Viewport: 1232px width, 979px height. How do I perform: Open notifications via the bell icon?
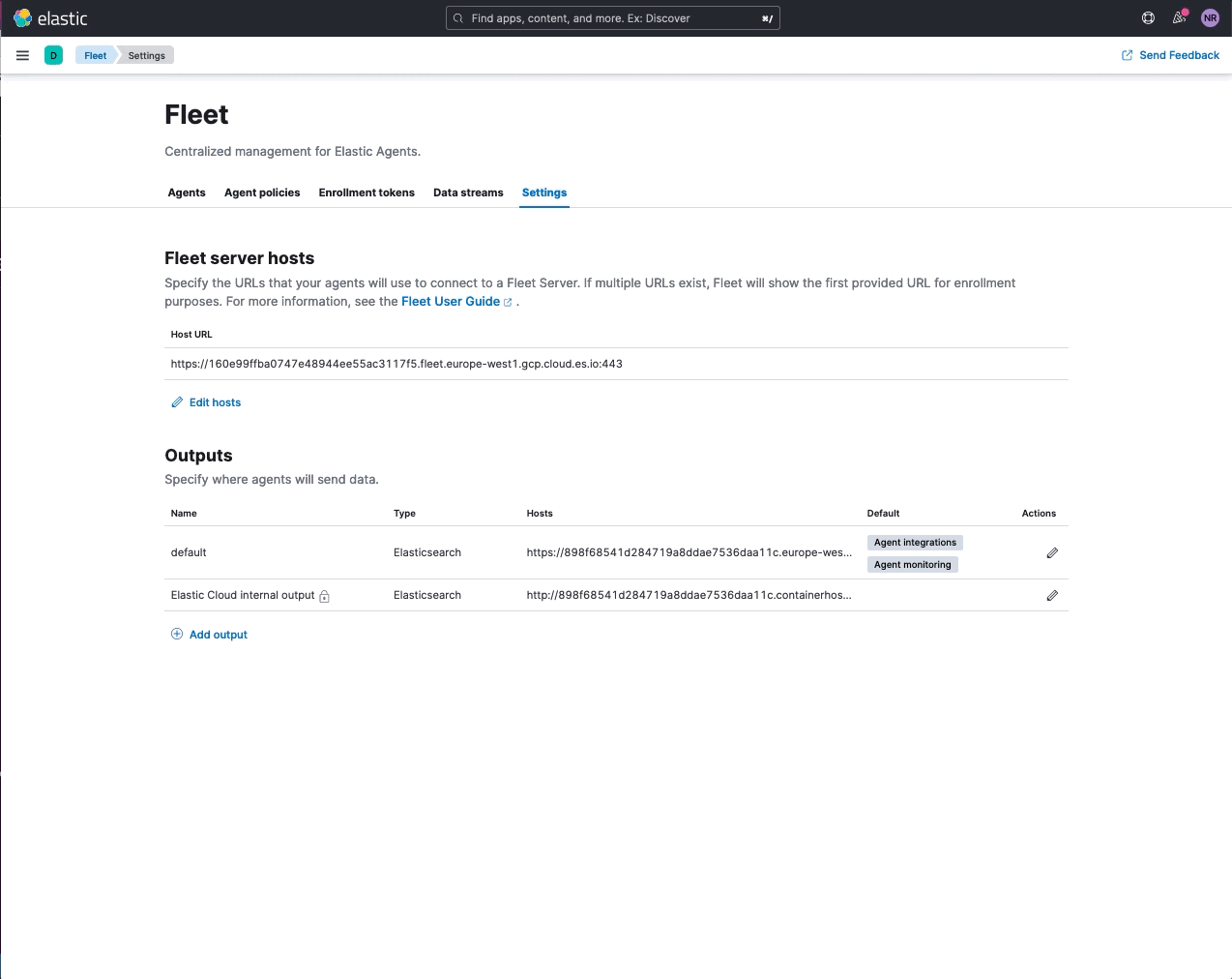[1179, 17]
